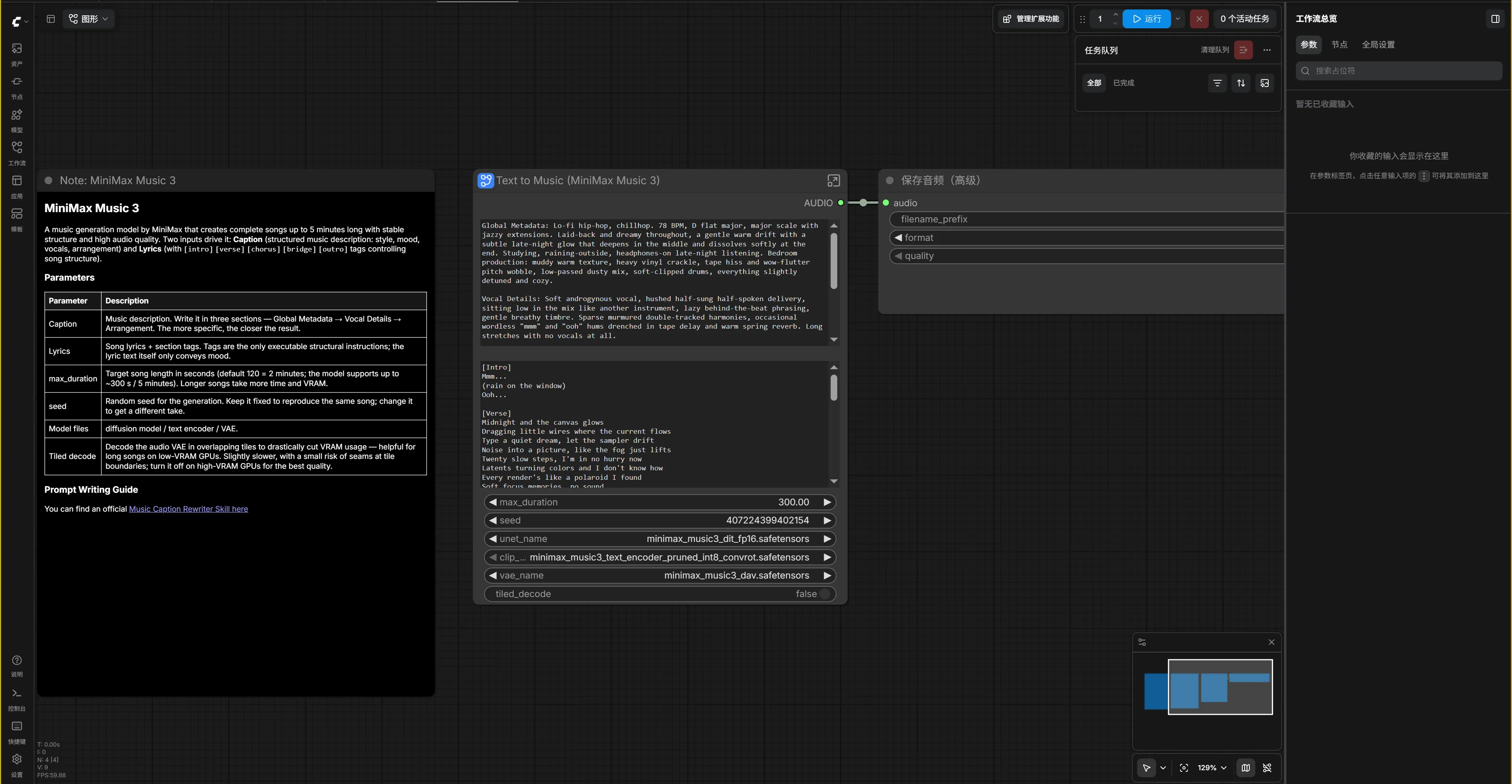The height and width of the screenshot is (784, 1512).
Task: Open the 模型 models sidebar panel
Action: (x=17, y=120)
